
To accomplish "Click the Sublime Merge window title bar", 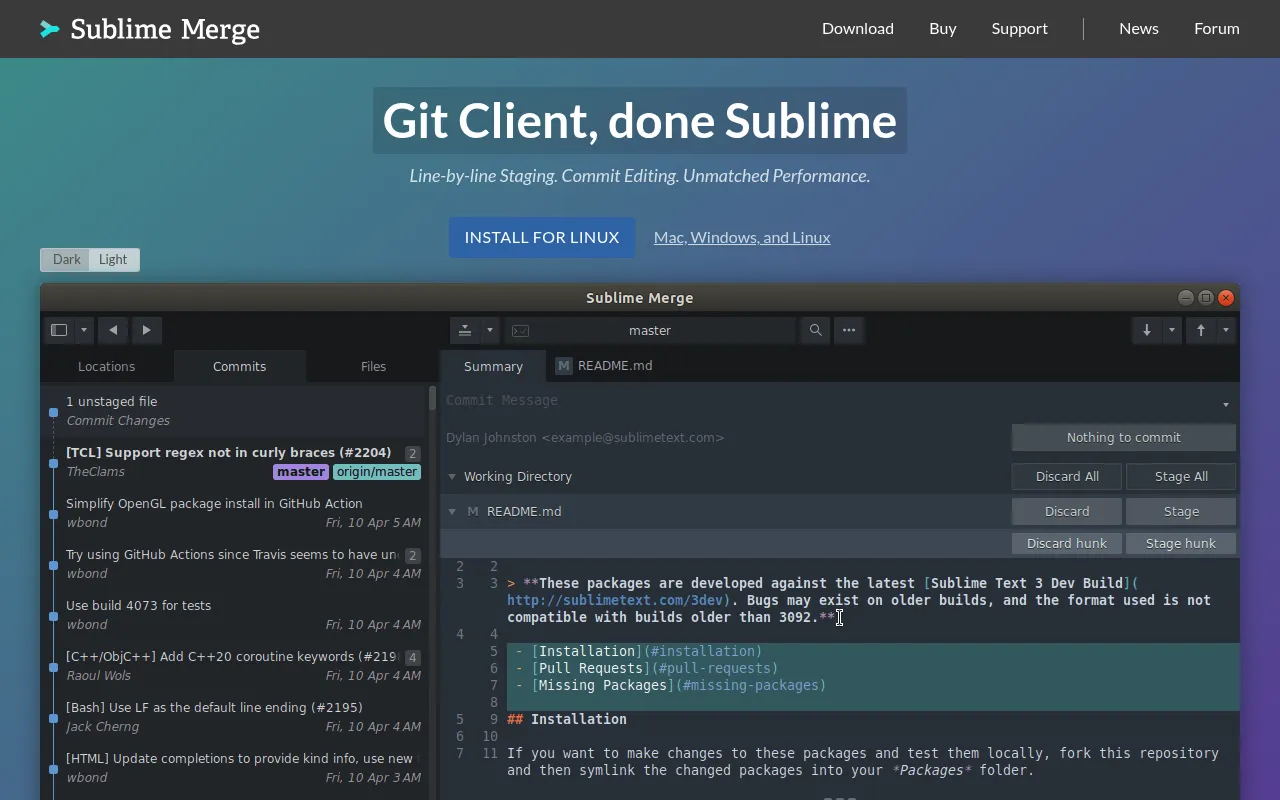I will 640,297.
